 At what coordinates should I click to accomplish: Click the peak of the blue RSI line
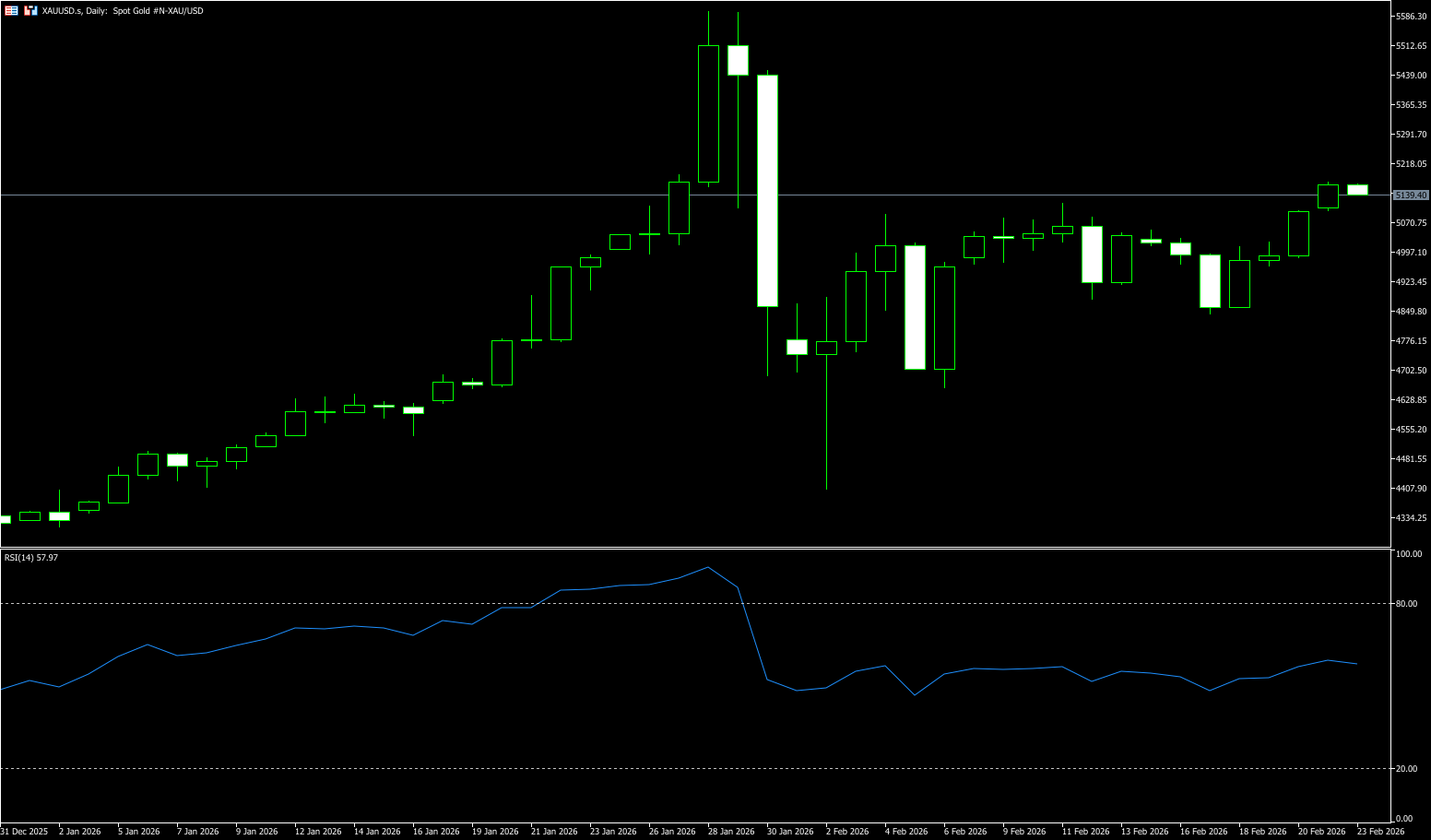coord(708,567)
